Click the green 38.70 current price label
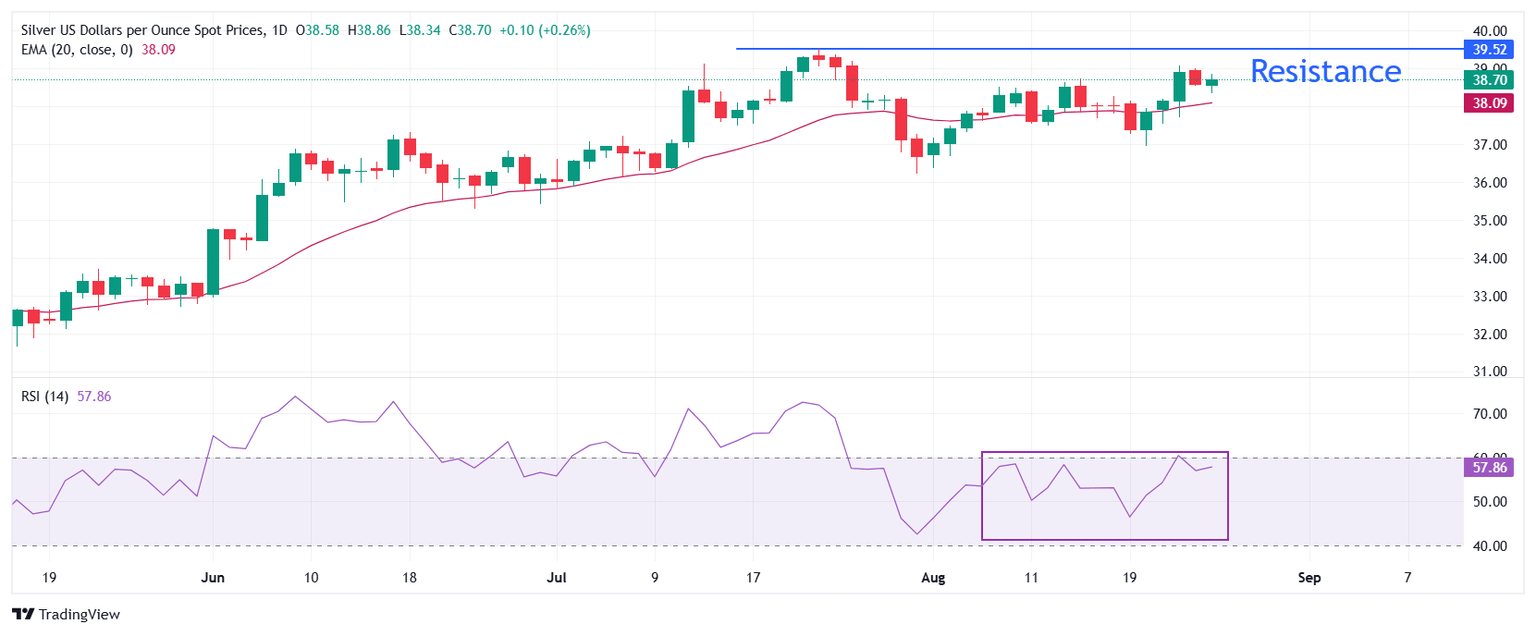The height and width of the screenshot is (634, 1536). [x=1490, y=79]
